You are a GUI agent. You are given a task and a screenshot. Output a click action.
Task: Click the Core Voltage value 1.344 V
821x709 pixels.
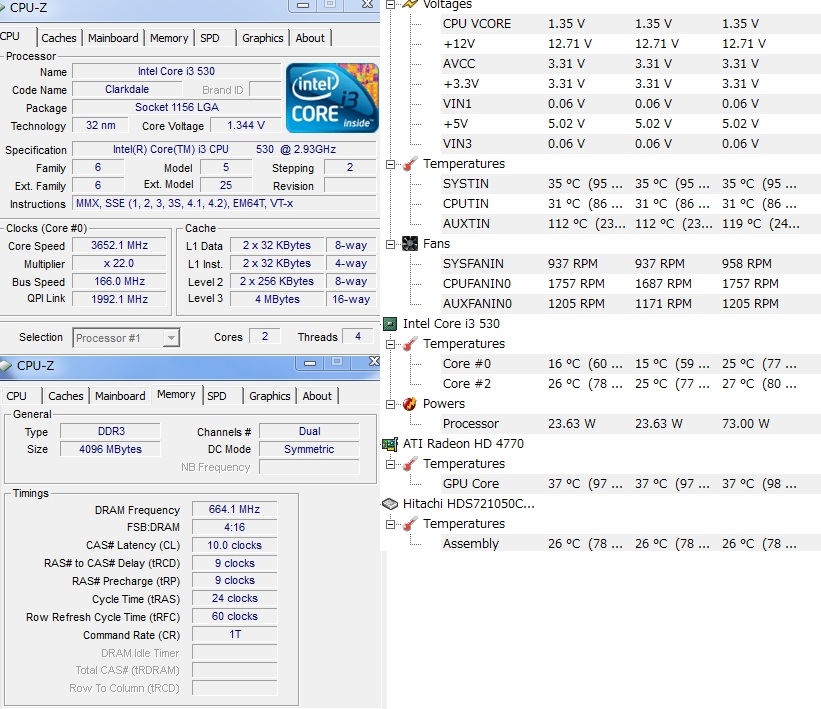tap(246, 125)
